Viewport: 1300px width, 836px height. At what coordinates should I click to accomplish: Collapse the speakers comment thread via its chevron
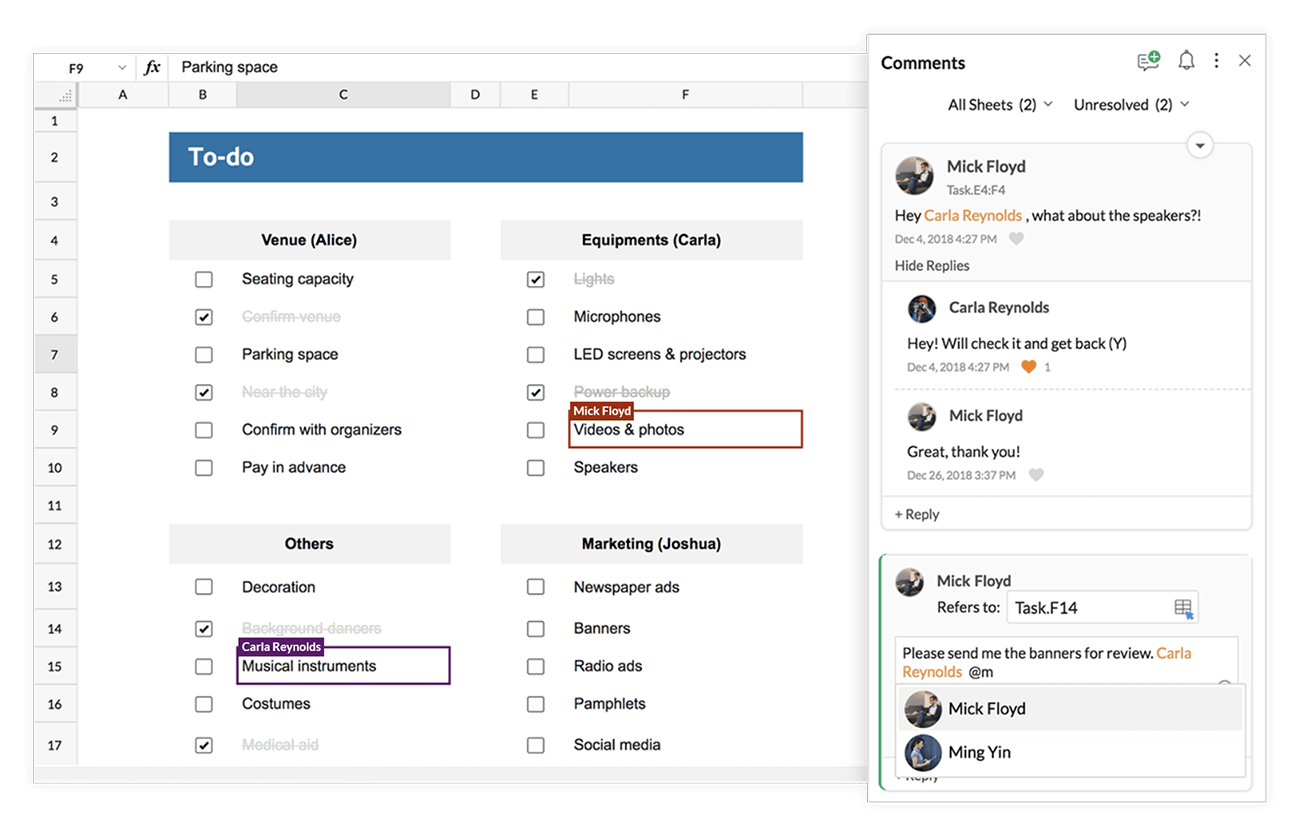point(1200,145)
